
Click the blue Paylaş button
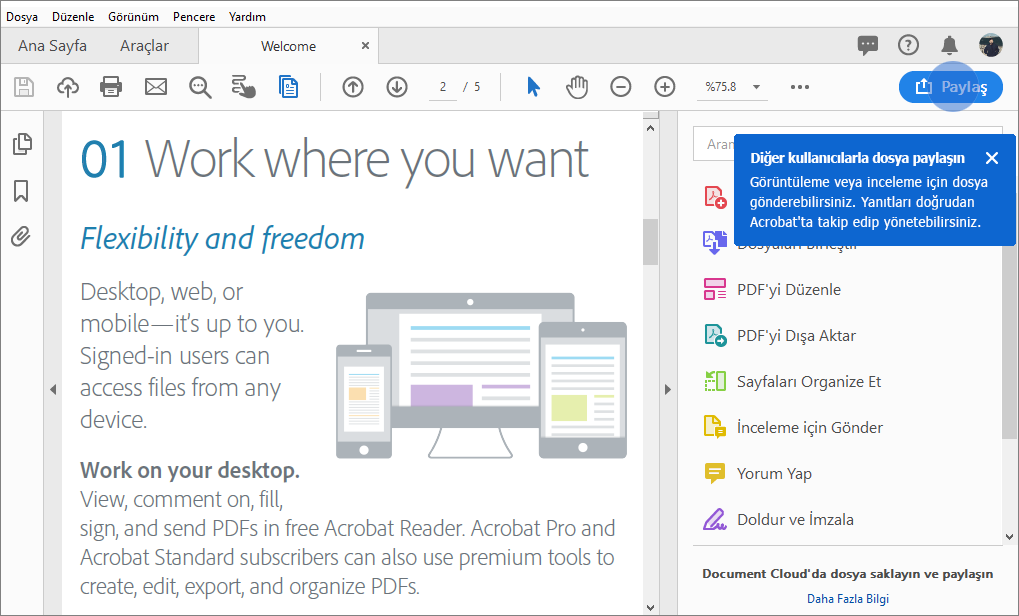(x=951, y=87)
